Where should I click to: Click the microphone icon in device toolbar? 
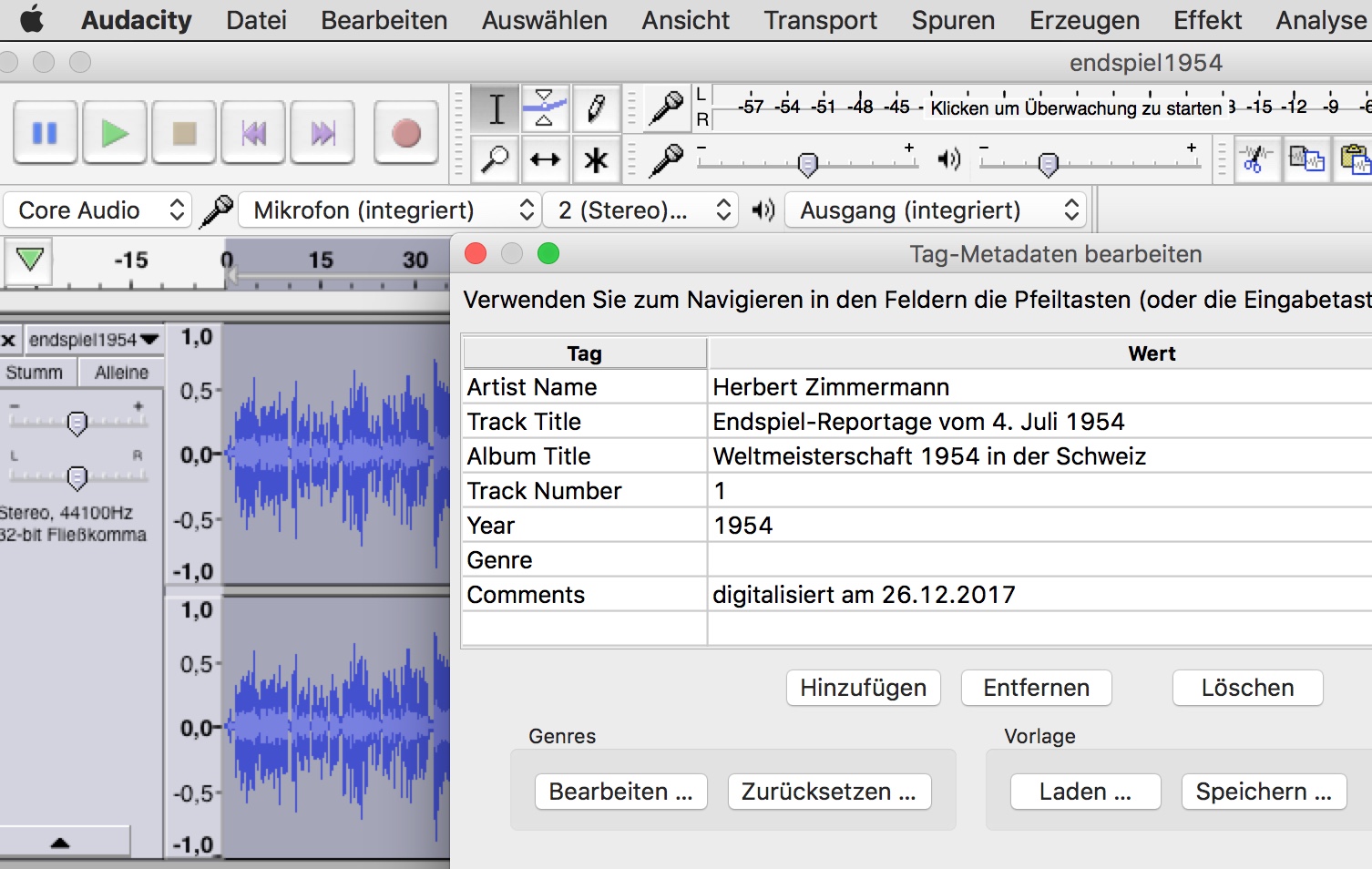(217, 210)
